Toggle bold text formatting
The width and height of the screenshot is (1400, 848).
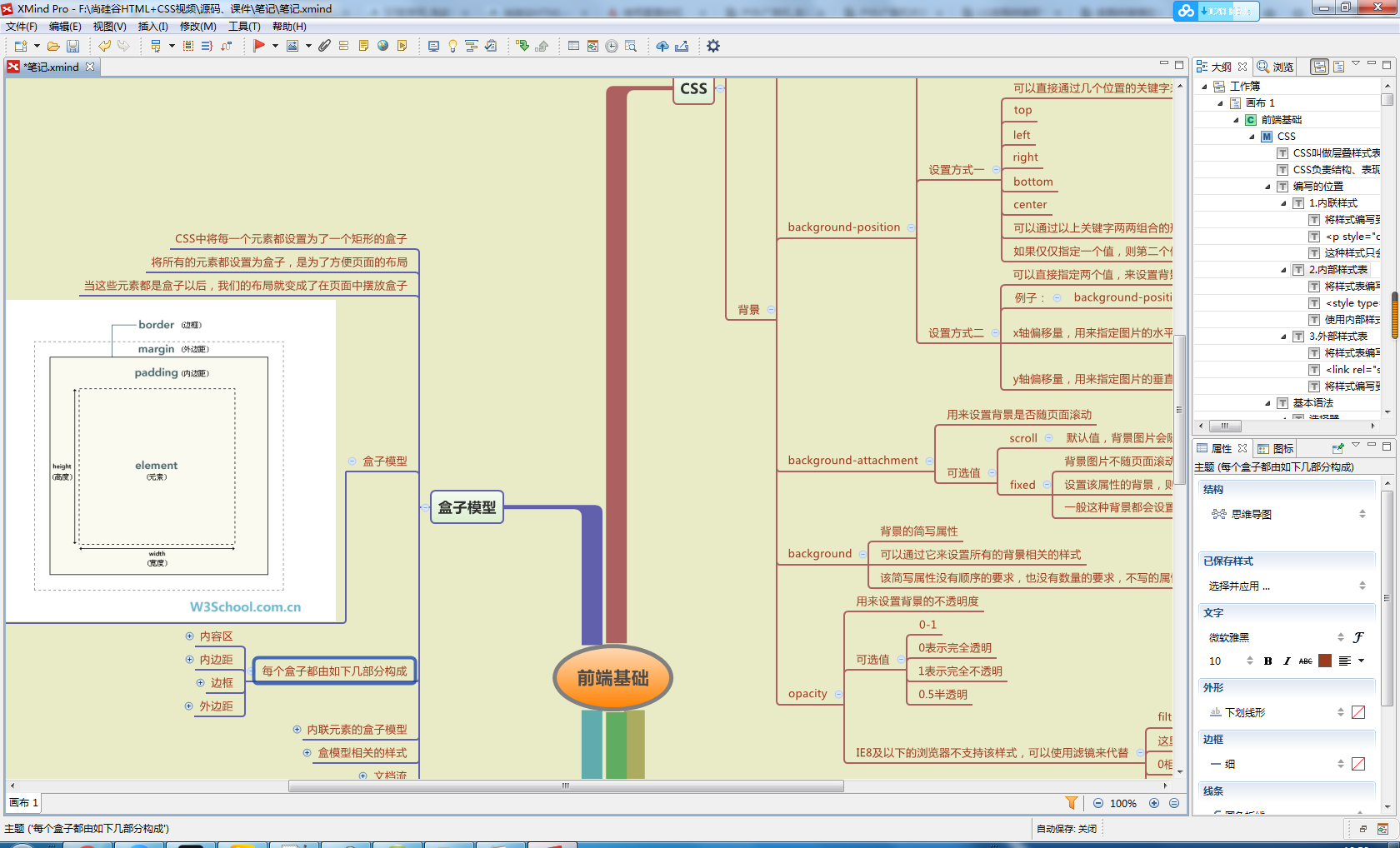tap(1267, 661)
